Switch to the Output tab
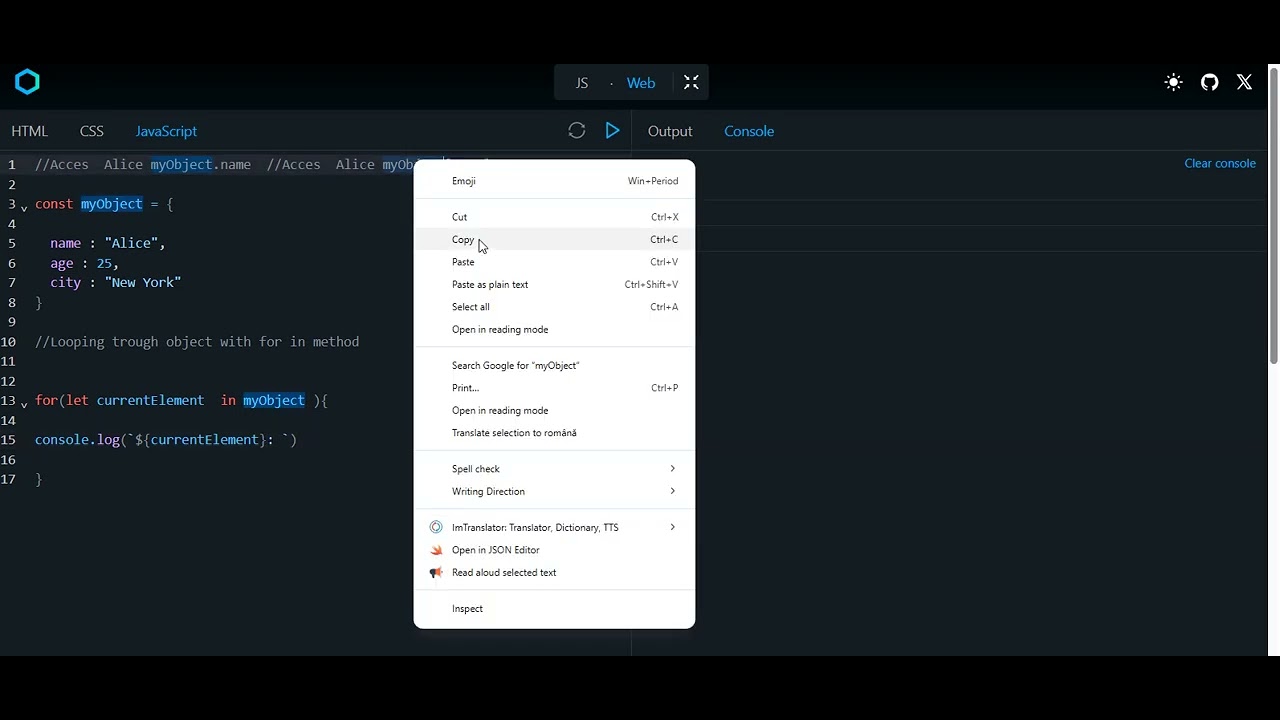Screen dimensions: 1280x720 pos(670,131)
